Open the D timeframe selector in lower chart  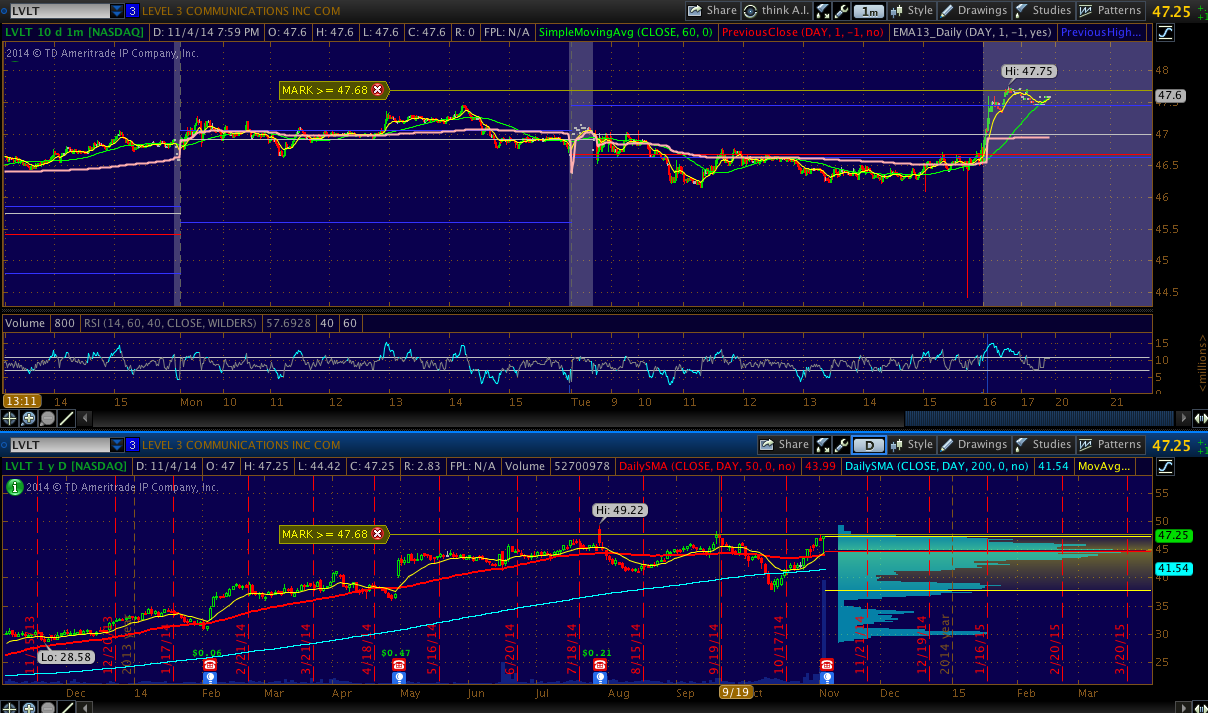click(x=871, y=445)
